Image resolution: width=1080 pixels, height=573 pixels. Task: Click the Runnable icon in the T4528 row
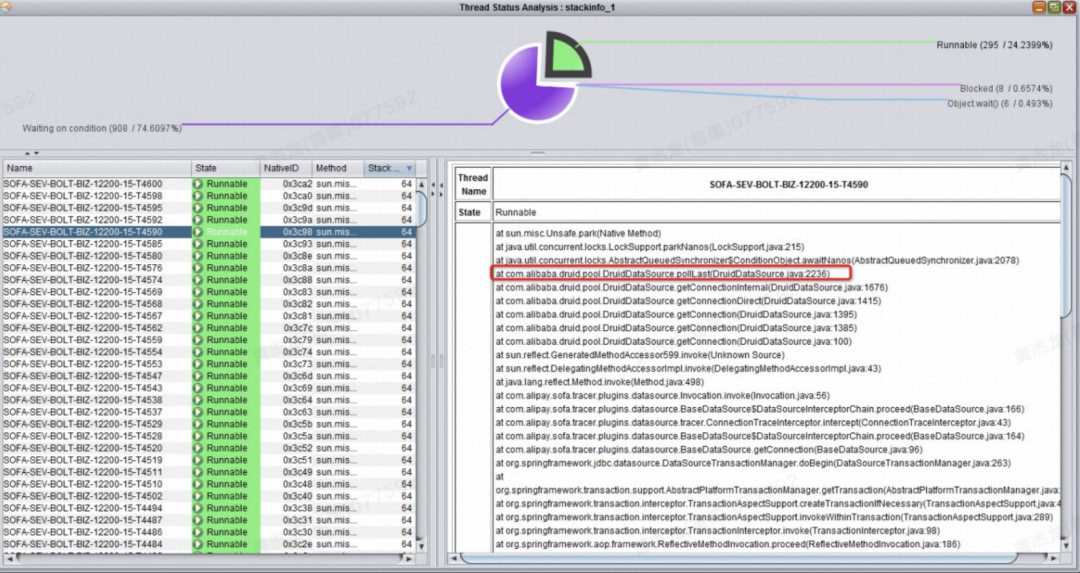click(198, 436)
